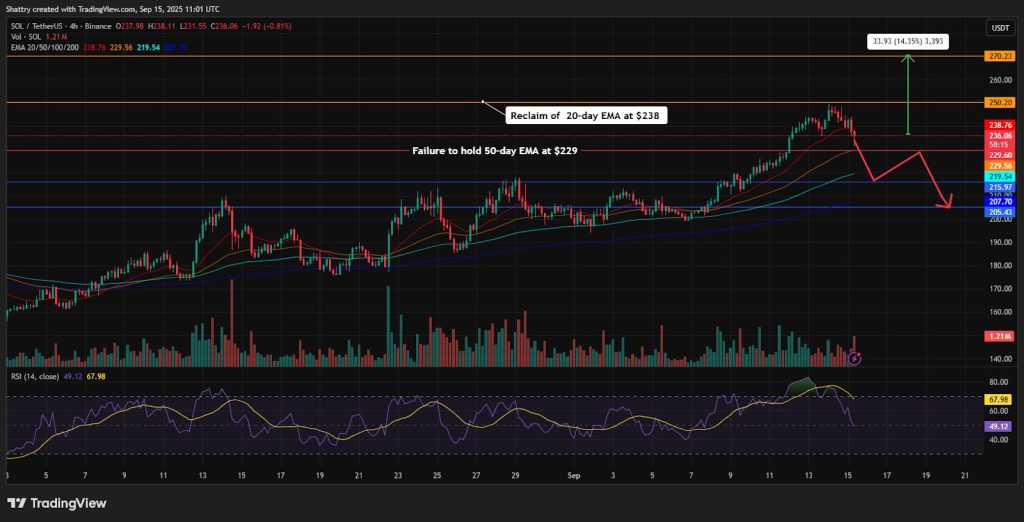Click the 'Reclaim of 20-day EMA at $238' annotation
The image size is (1024, 522).
pyautogui.click(x=587, y=116)
